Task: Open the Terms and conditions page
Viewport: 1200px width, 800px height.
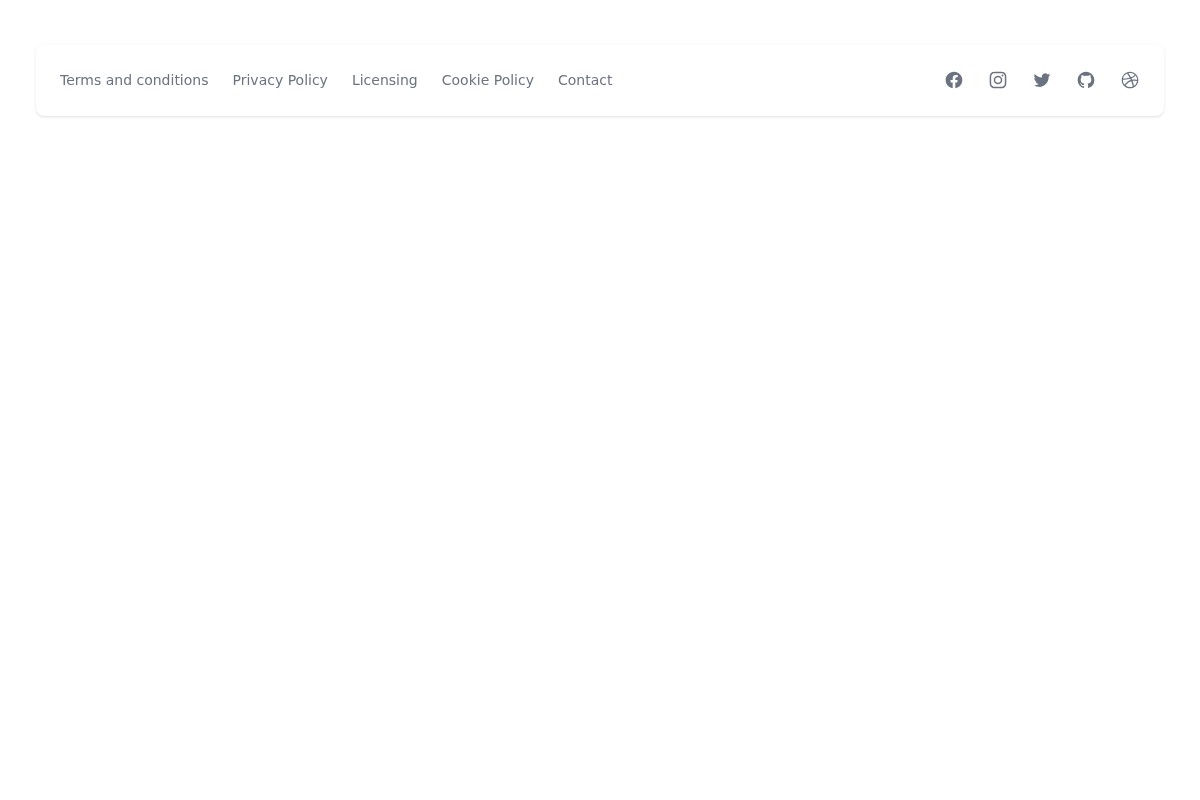Action: pyautogui.click(x=134, y=80)
